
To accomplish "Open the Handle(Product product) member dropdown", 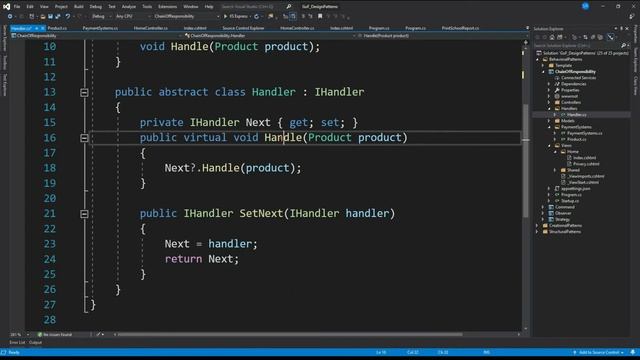I will pyautogui.click(x=442, y=36).
